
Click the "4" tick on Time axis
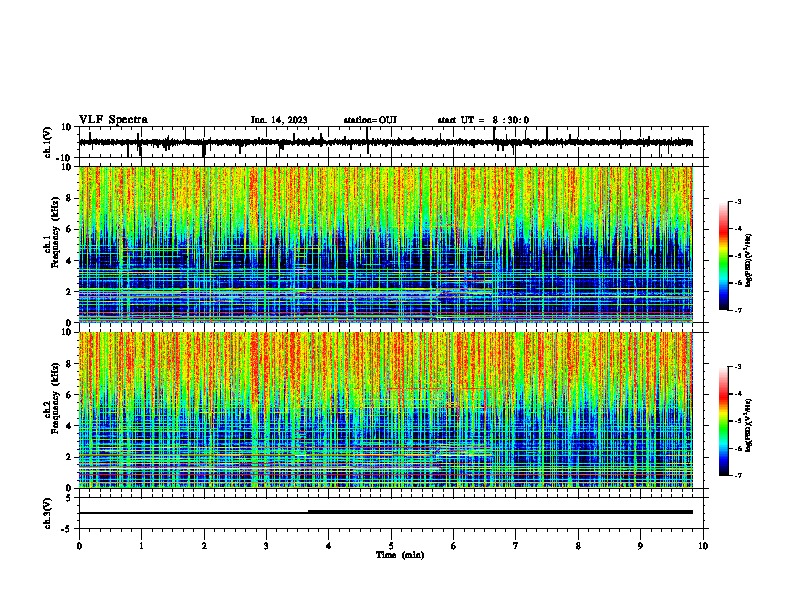pos(329,546)
